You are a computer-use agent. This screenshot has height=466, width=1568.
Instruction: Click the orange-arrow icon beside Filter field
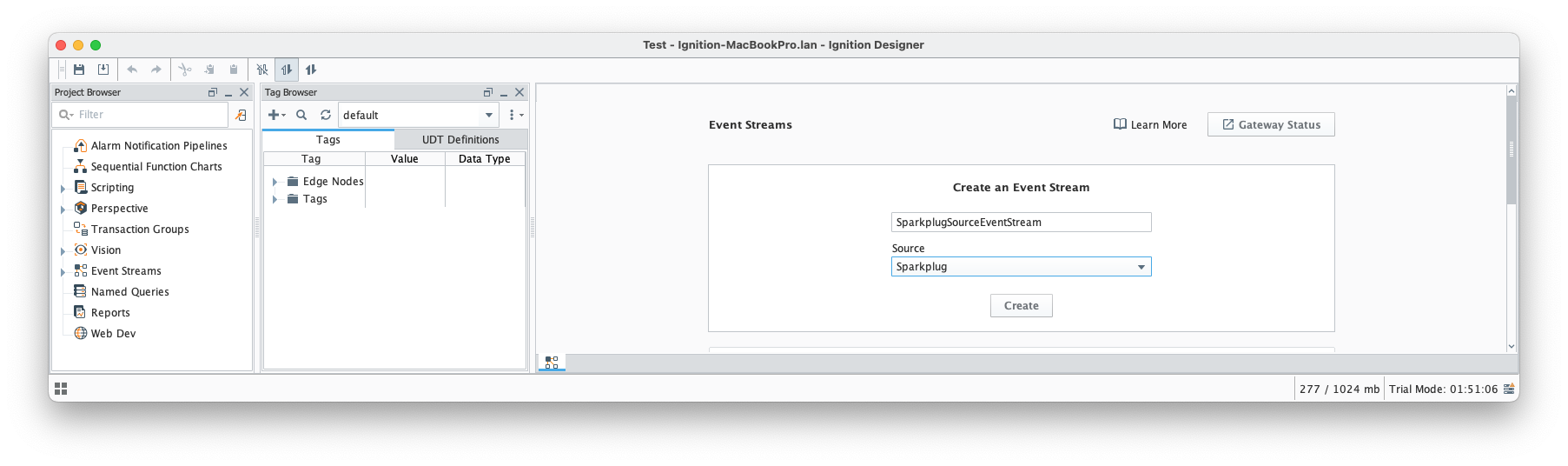click(x=241, y=115)
